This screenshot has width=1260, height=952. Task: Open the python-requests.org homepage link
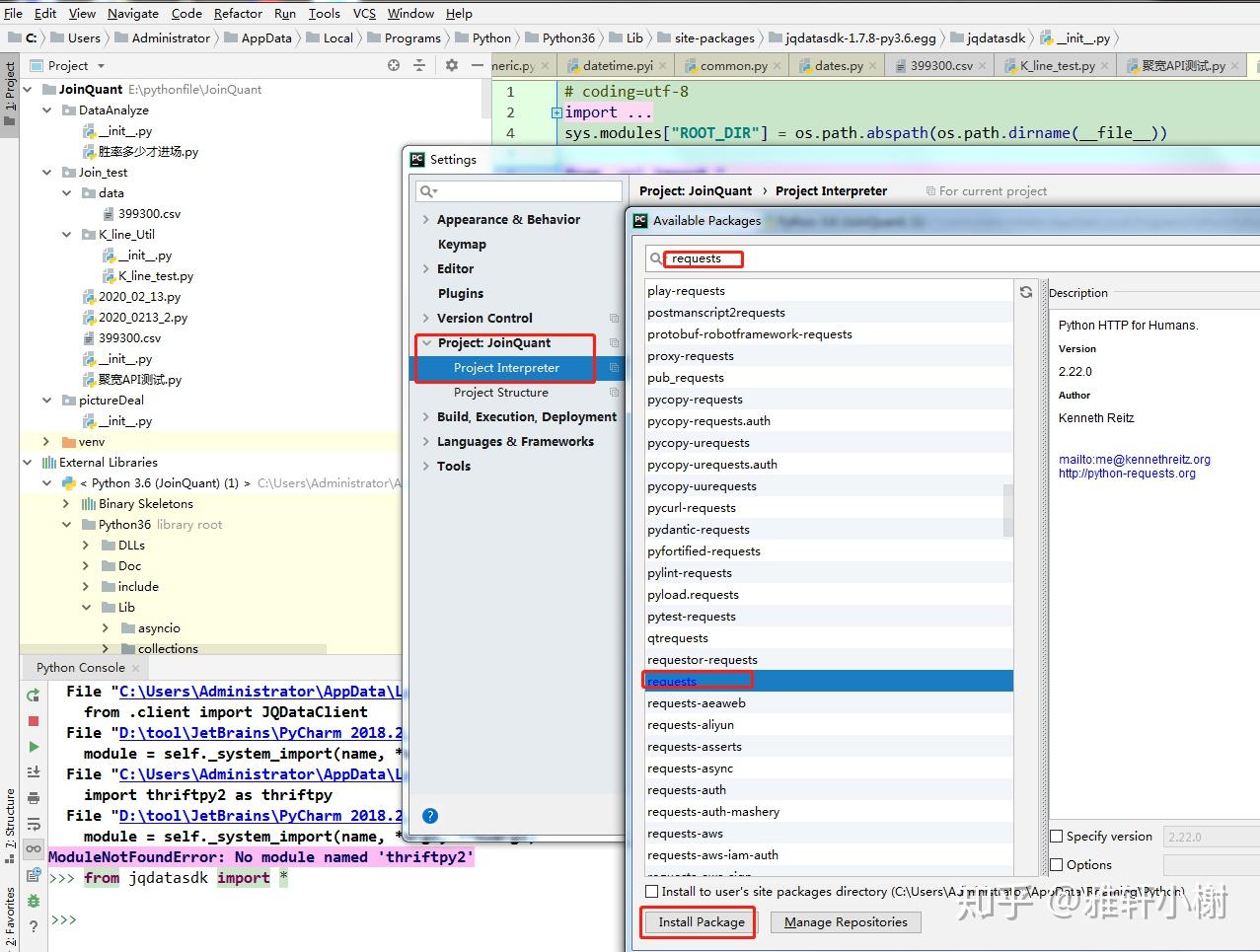[x=1127, y=474]
